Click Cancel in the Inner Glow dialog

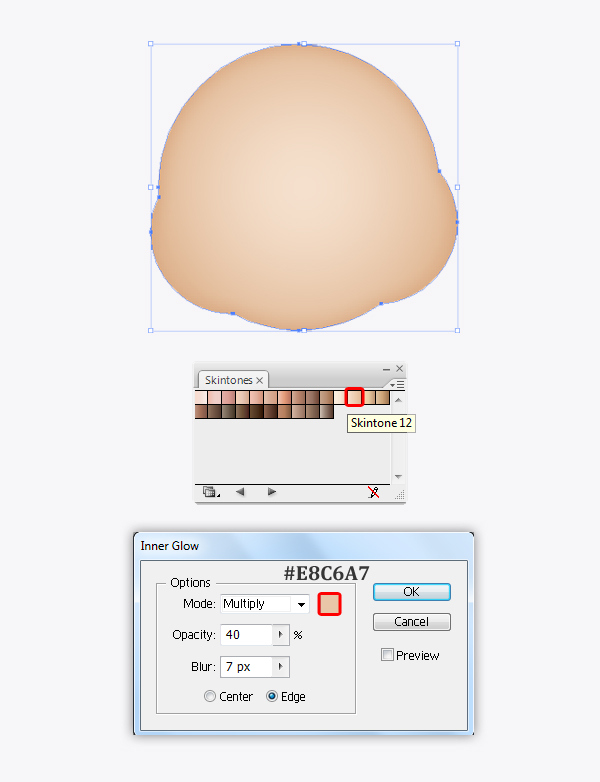tap(412, 622)
